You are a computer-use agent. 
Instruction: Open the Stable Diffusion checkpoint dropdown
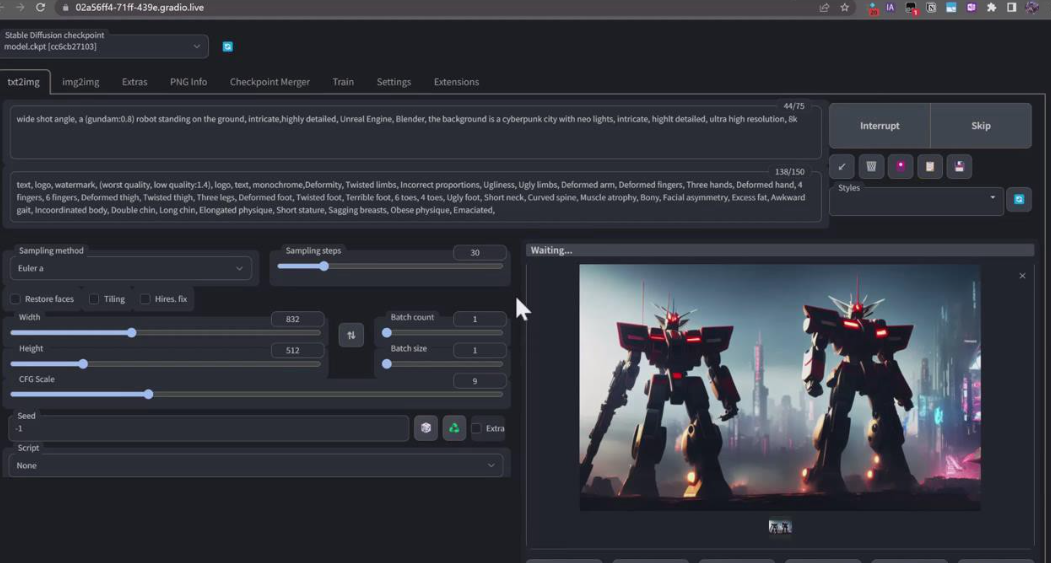pyautogui.click(x=104, y=46)
